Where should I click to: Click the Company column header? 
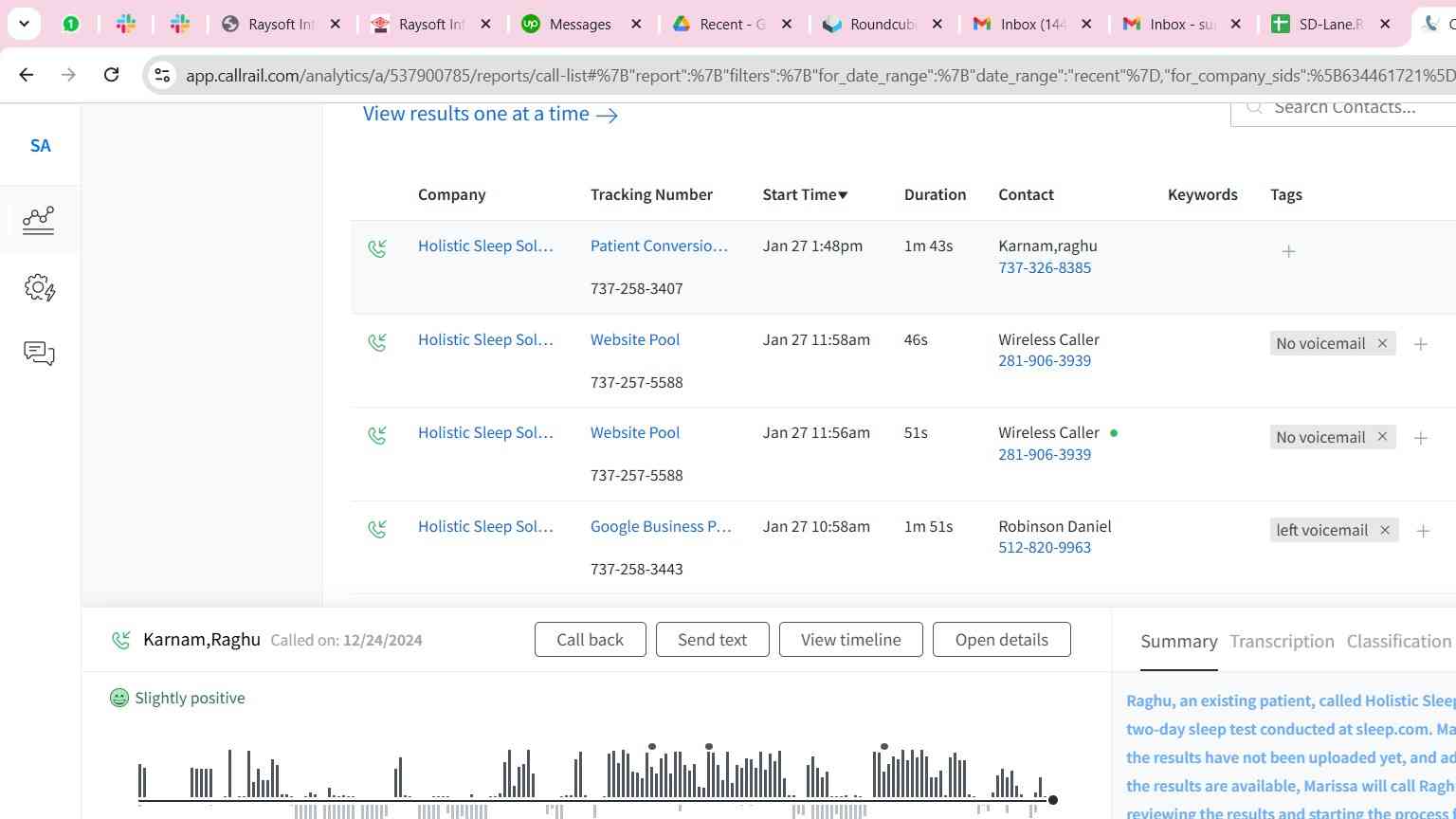coord(452,194)
